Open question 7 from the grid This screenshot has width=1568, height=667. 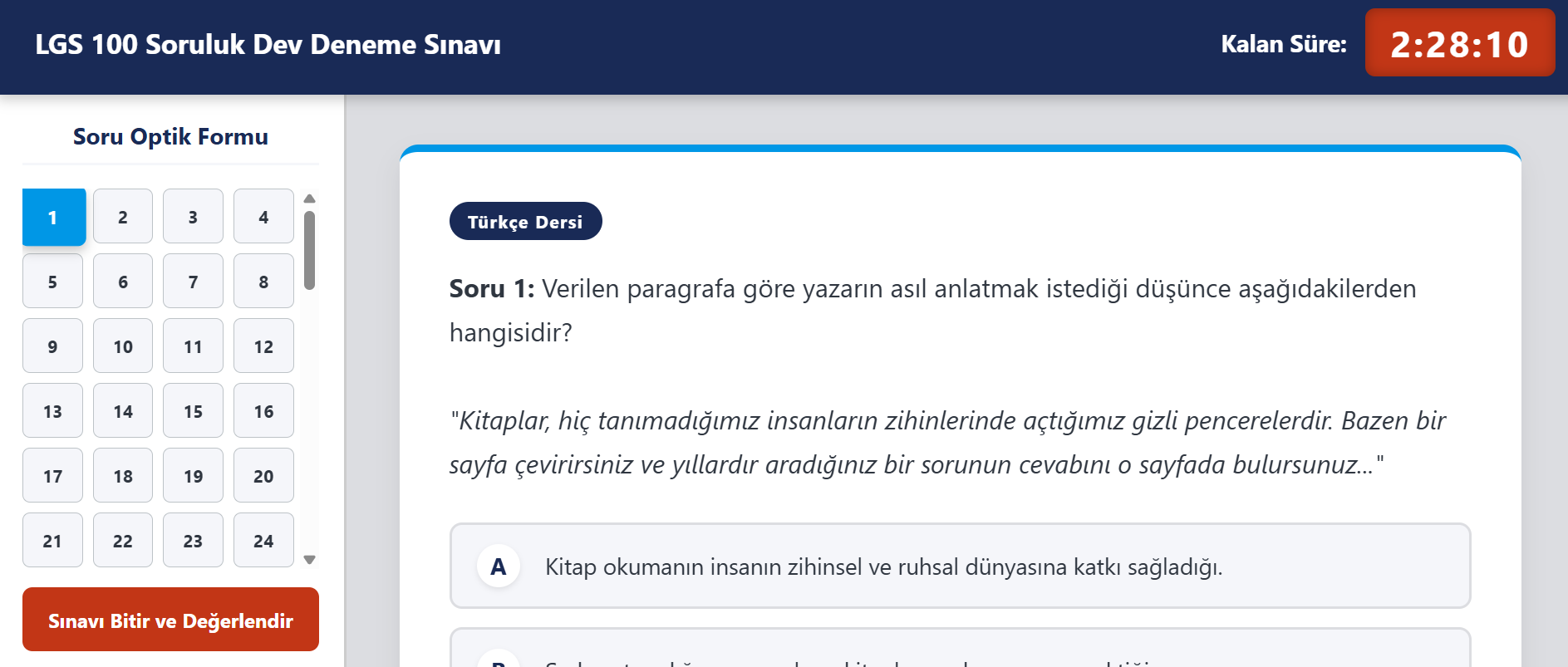point(193,281)
